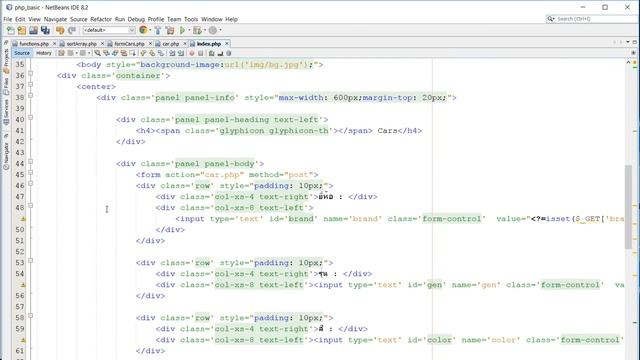Viewport: 640px width, 360px height.
Task: Toggle Rectangular Selection mode icon
Action: (x=132, y=53)
